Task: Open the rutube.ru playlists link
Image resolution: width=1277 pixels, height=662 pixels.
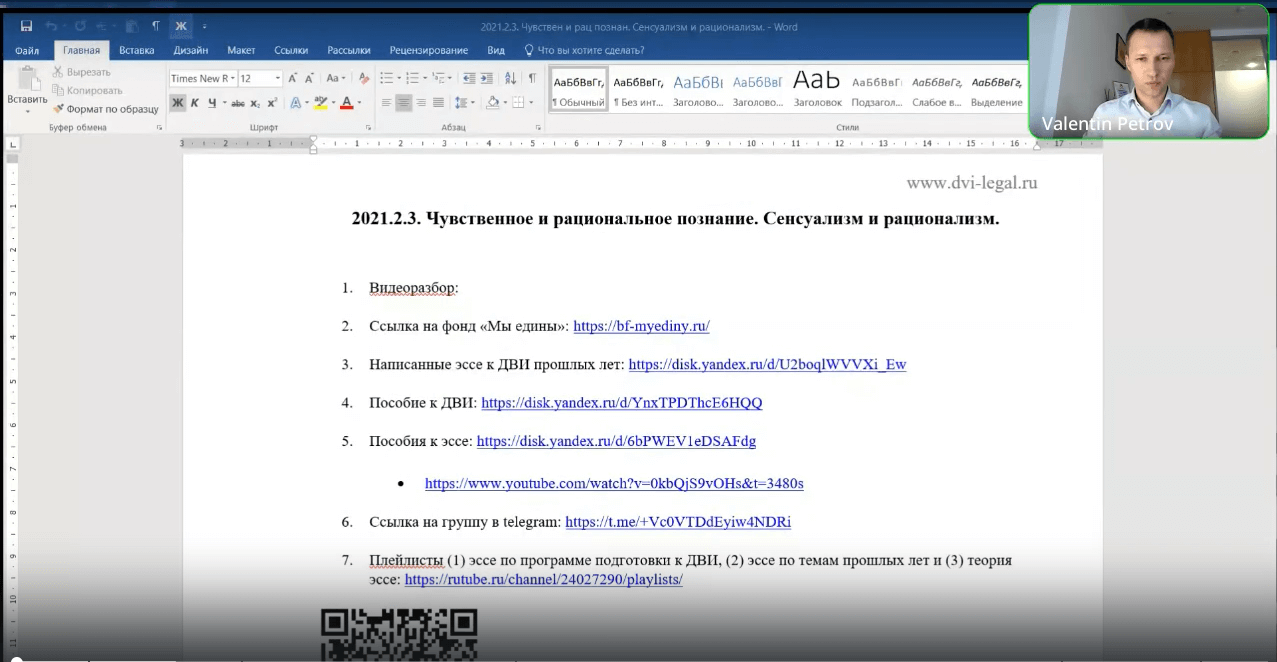Action: coord(543,579)
